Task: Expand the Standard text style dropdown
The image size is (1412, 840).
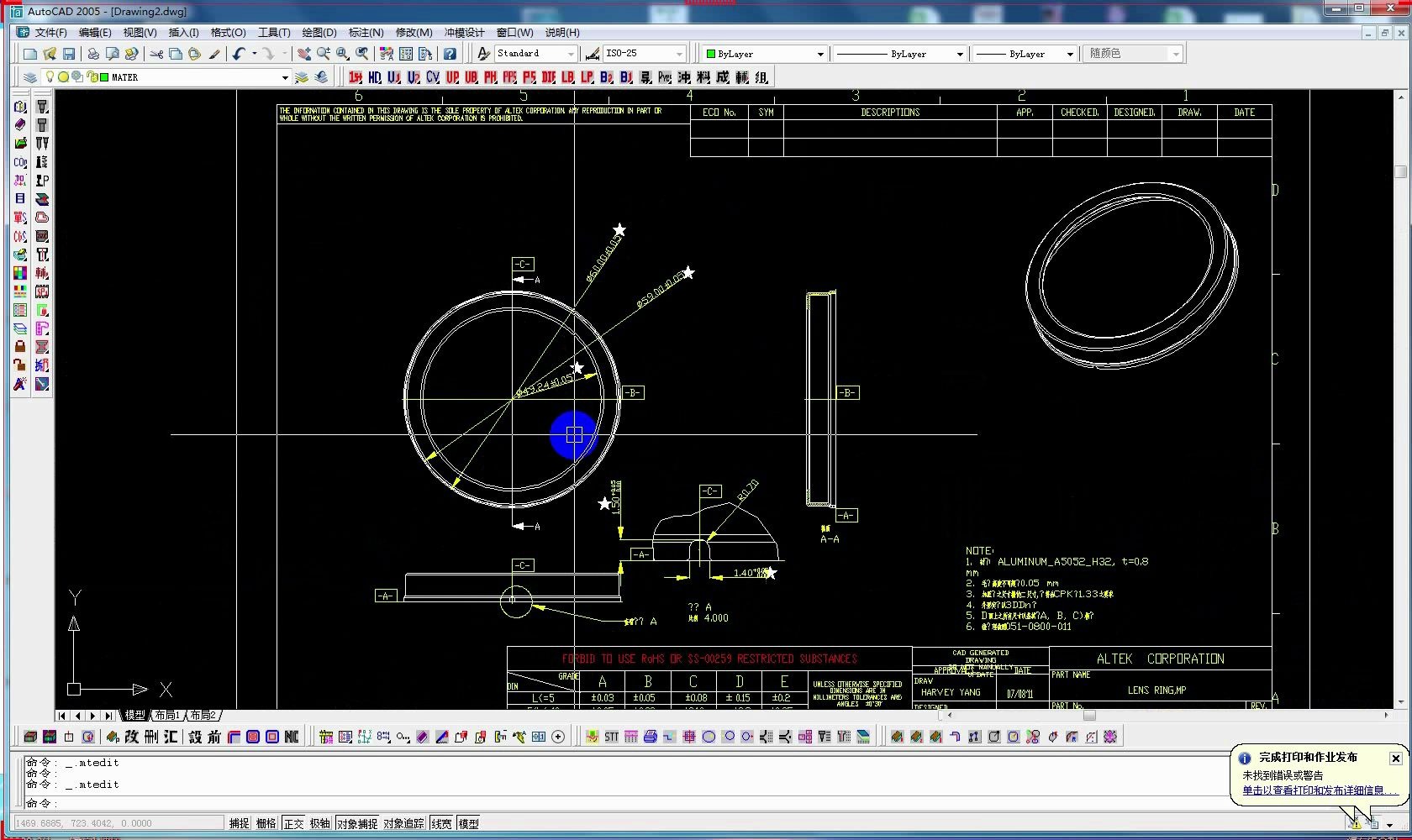Action: [572, 54]
